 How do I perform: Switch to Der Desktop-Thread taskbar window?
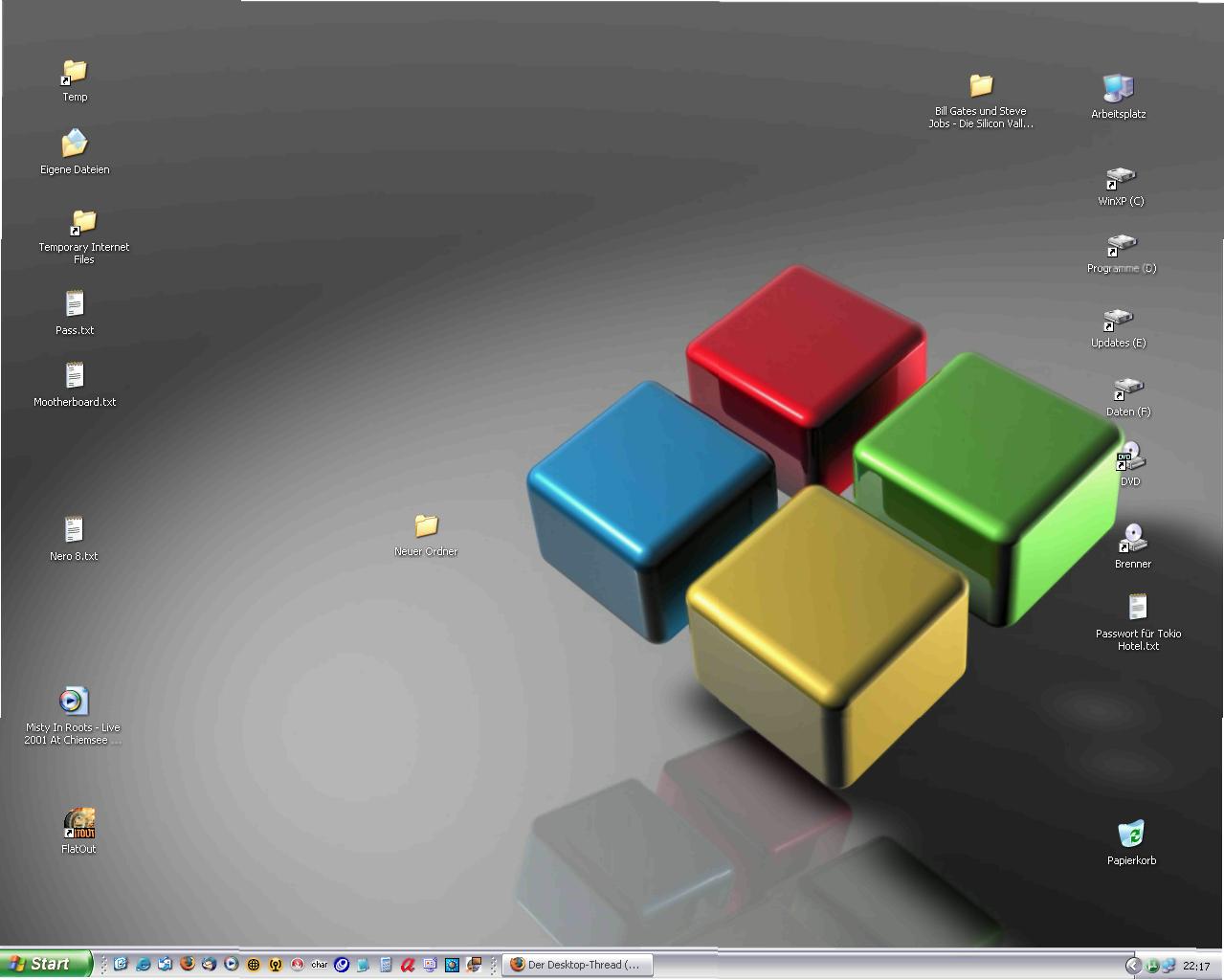pyautogui.click(x=578, y=964)
